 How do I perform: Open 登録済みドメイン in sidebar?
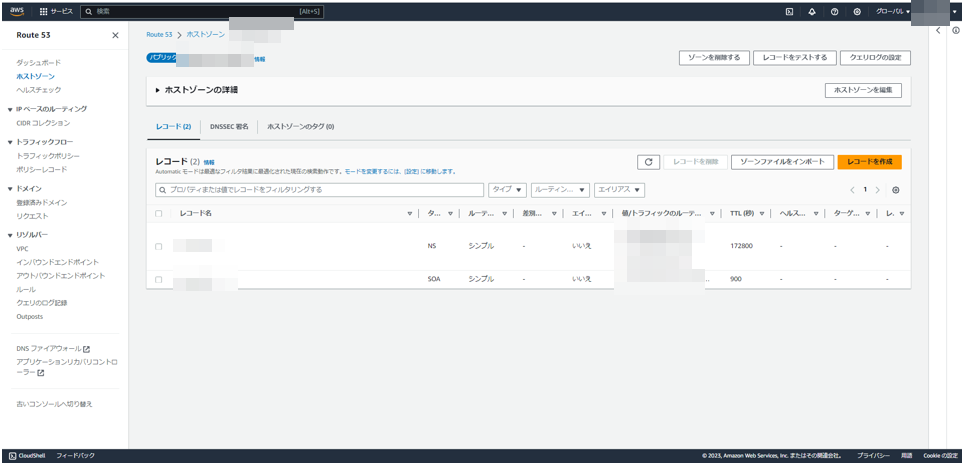(42, 203)
